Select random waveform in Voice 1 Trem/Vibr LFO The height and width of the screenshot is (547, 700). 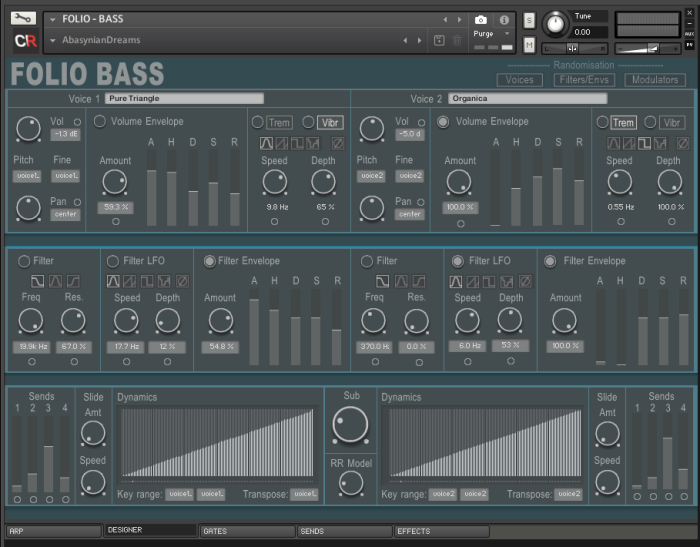(312, 143)
